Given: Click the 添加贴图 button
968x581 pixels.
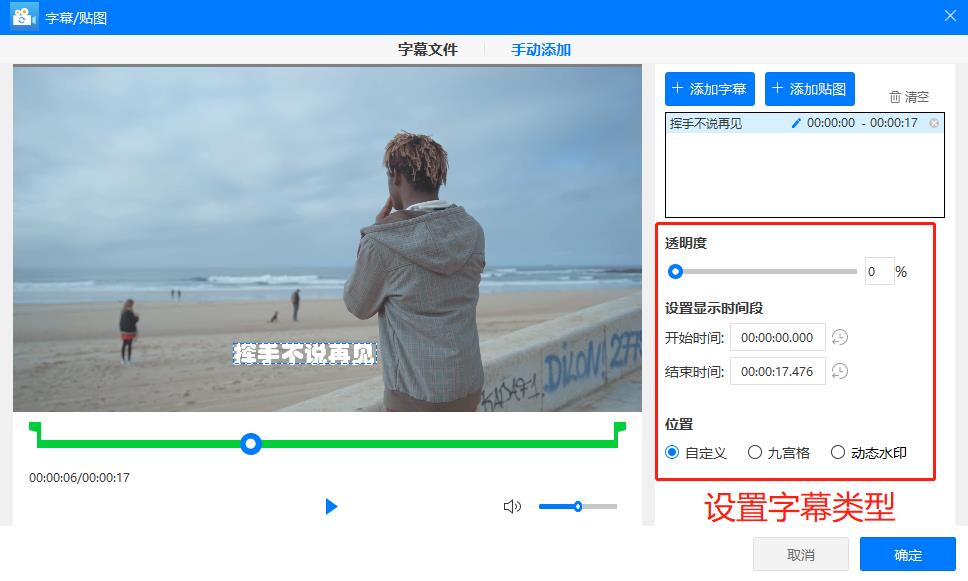Looking at the screenshot, I should tap(810, 89).
